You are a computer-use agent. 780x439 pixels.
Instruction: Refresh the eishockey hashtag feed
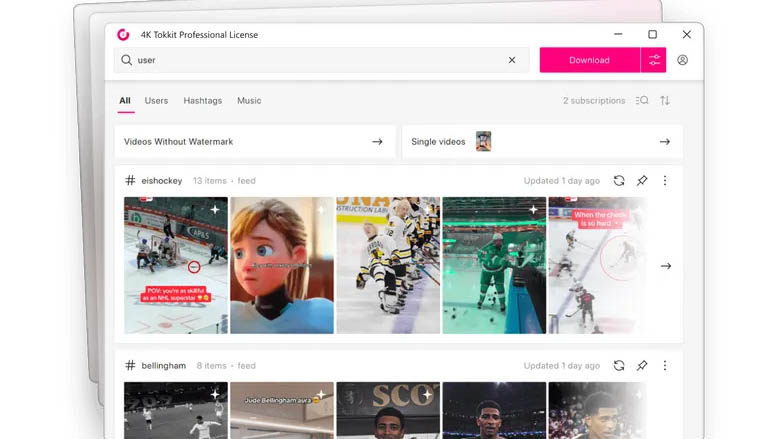(619, 181)
